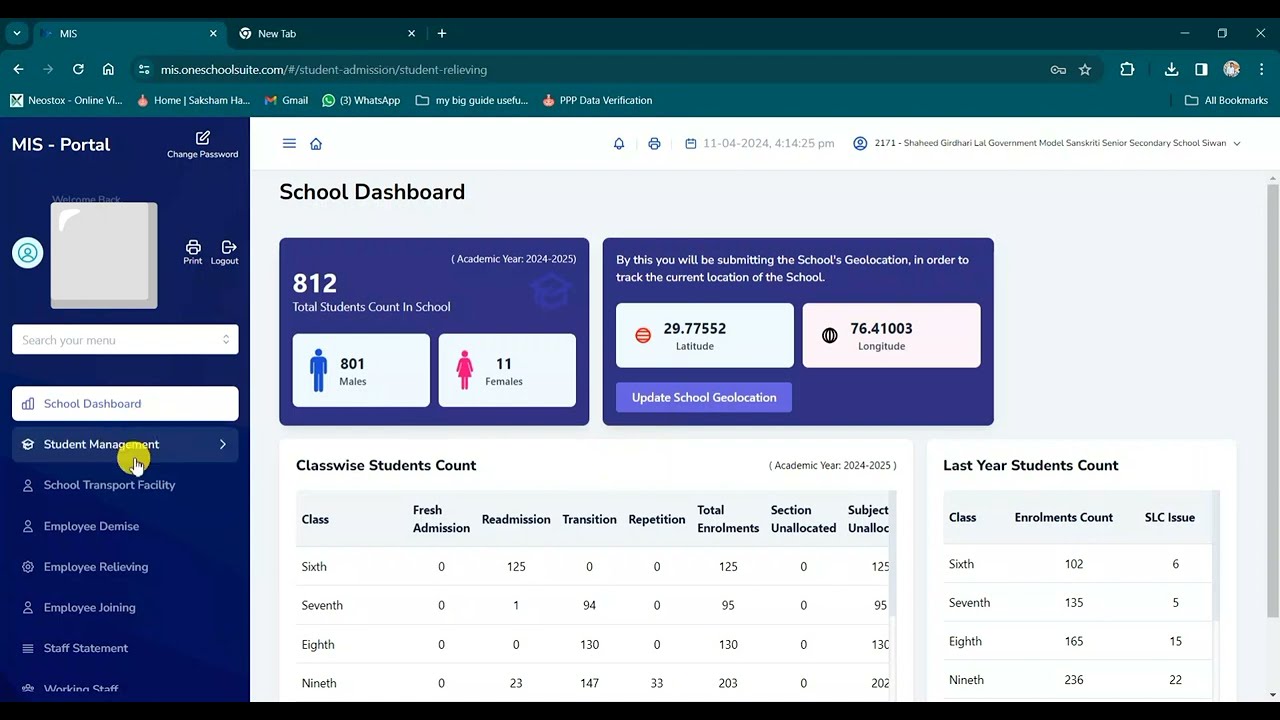The width and height of the screenshot is (1280, 720).
Task: Click the printer icon in top header
Action: [x=654, y=144]
